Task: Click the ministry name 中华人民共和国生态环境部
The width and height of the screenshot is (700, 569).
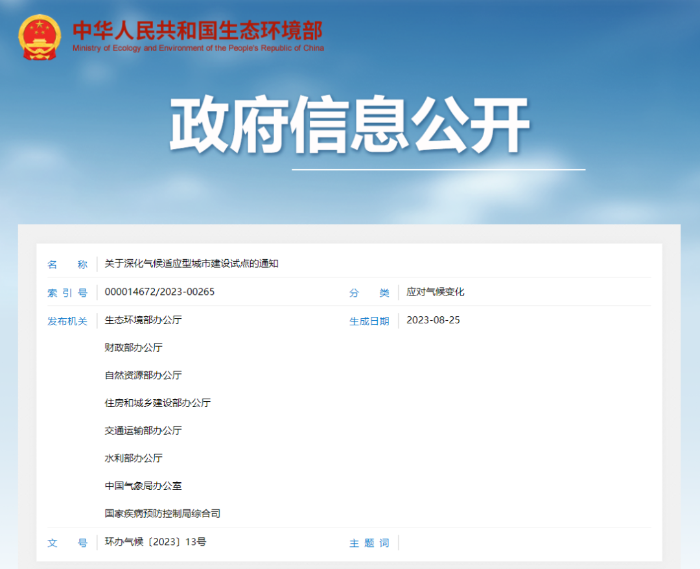Action: coord(197,27)
